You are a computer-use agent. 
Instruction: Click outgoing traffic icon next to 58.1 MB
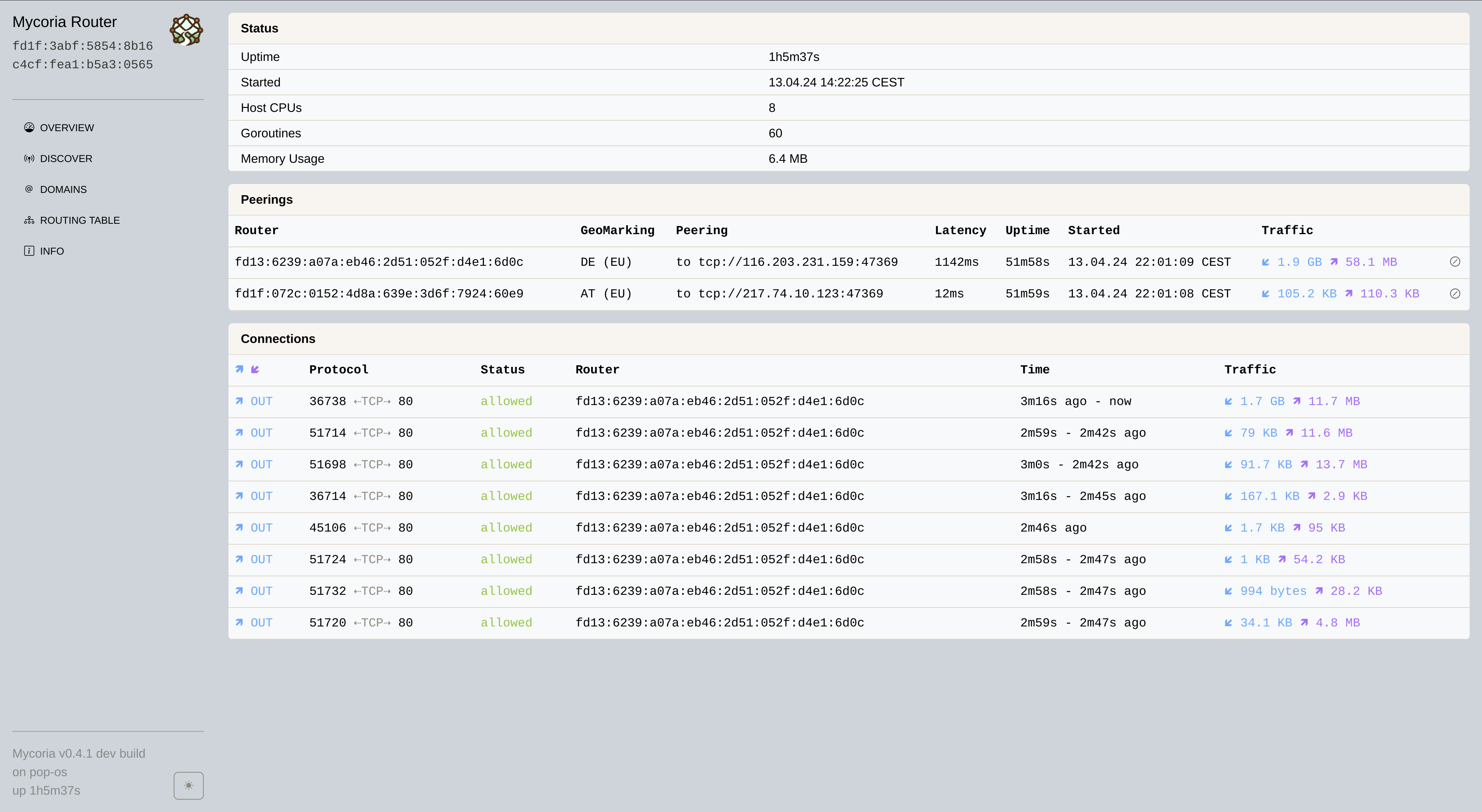(x=1333, y=262)
